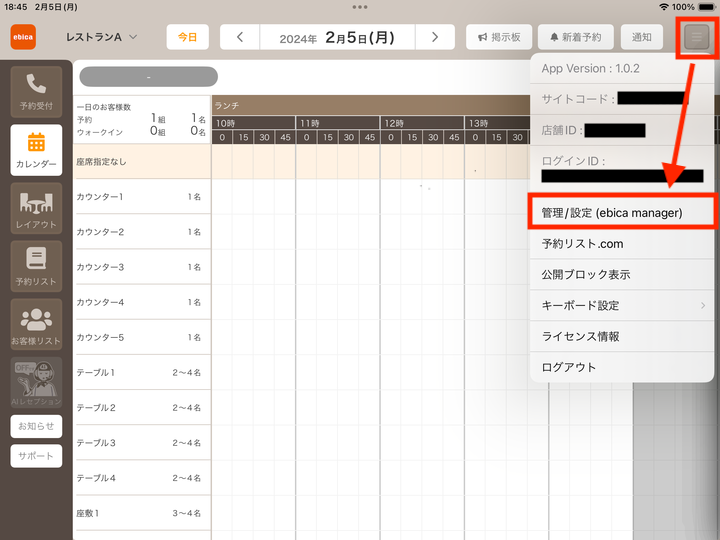Select the カウンター3 seat row
The height and width of the screenshot is (540, 720).
coord(142,267)
